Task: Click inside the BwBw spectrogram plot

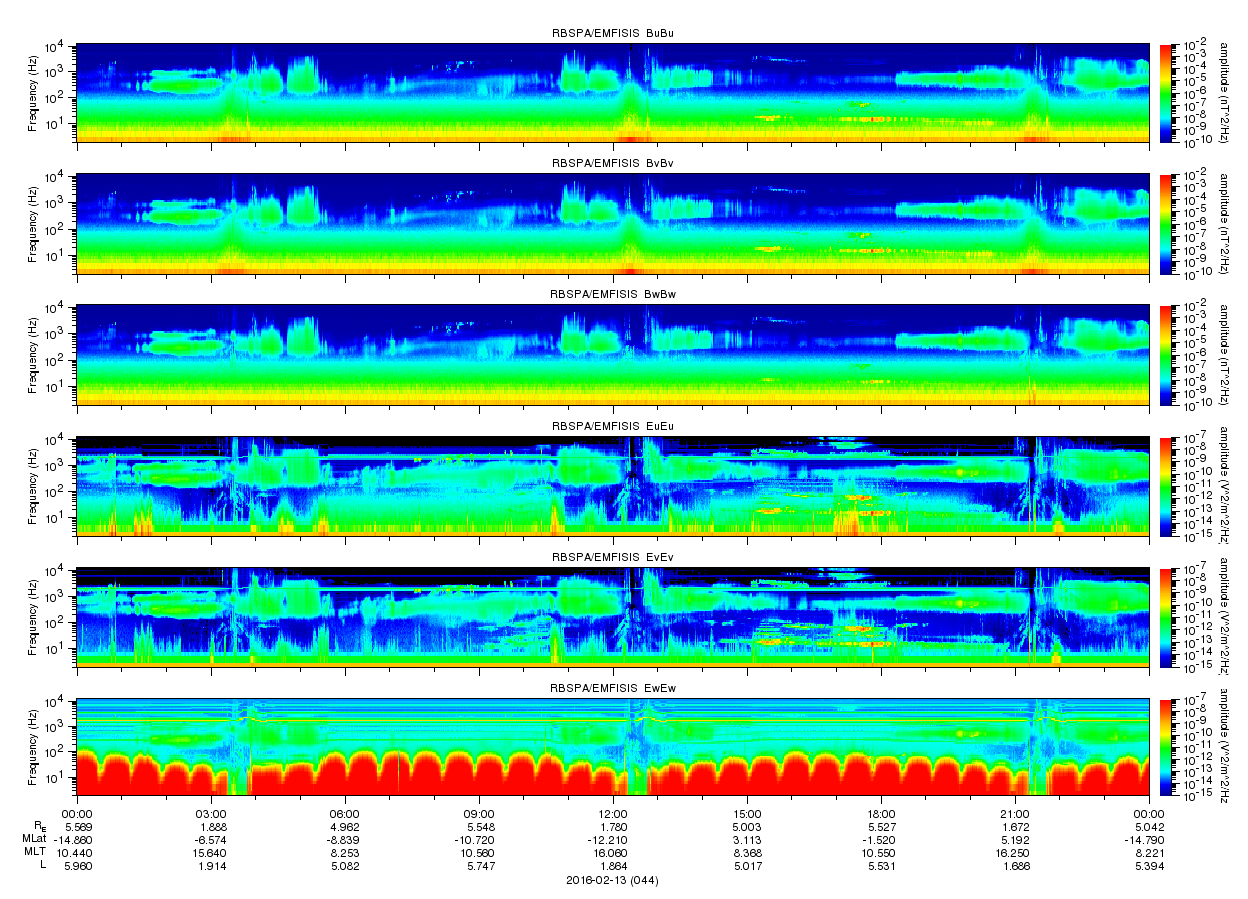Action: pyautogui.click(x=613, y=355)
